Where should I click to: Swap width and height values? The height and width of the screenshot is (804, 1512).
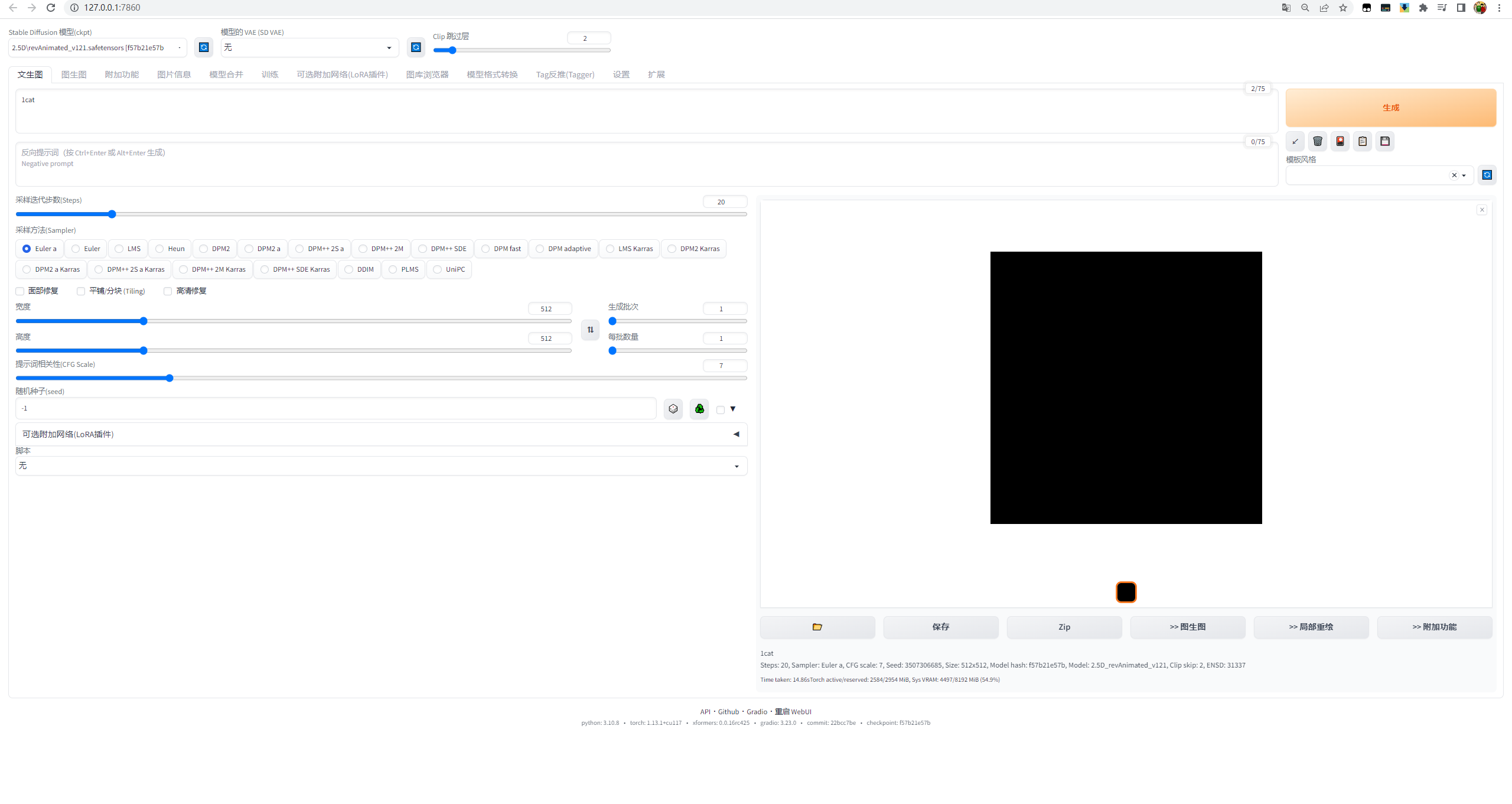(x=591, y=330)
